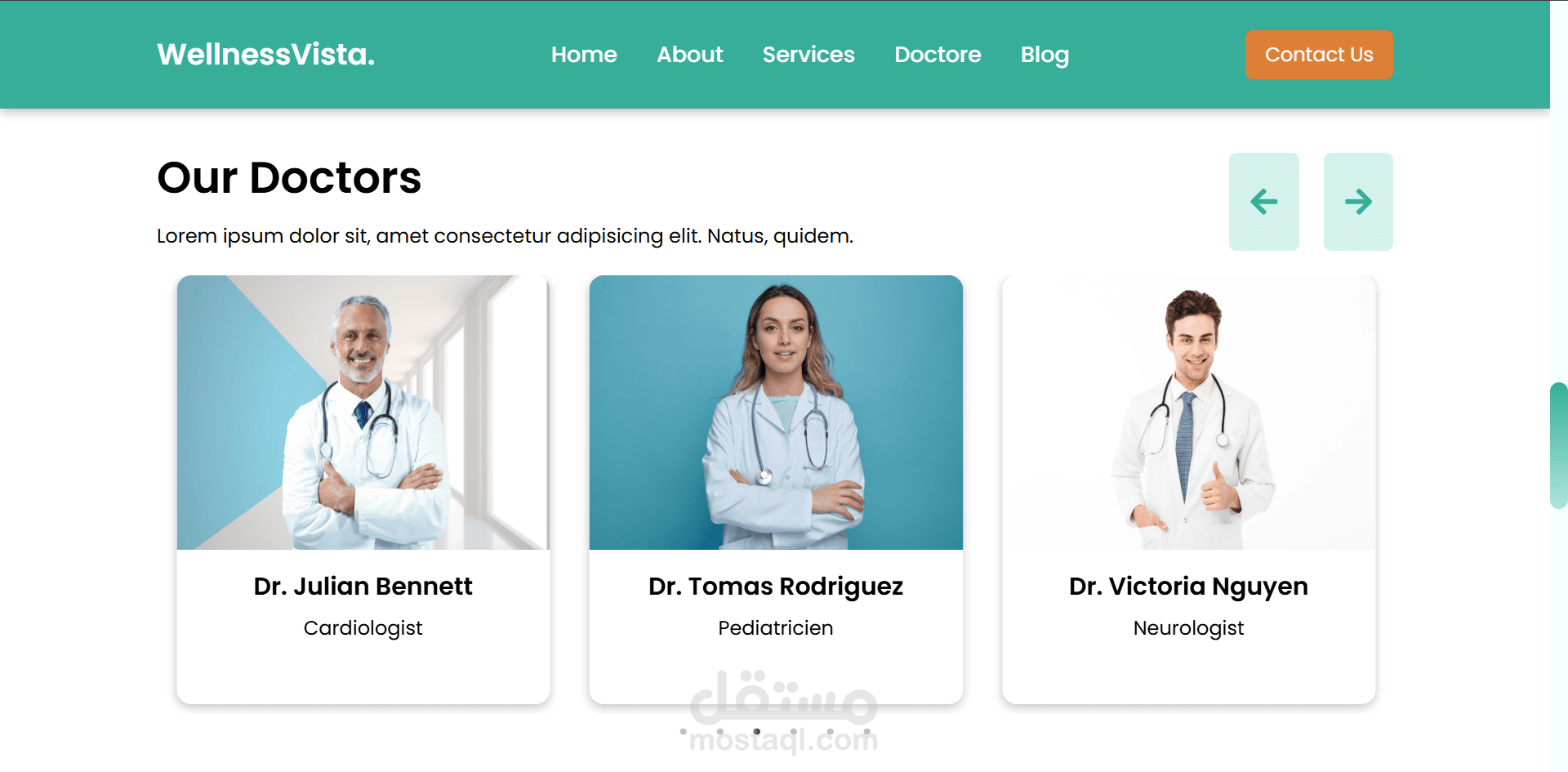Select the fourth carousel pagination dot
This screenshot has width=1568, height=772.
(794, 731)
